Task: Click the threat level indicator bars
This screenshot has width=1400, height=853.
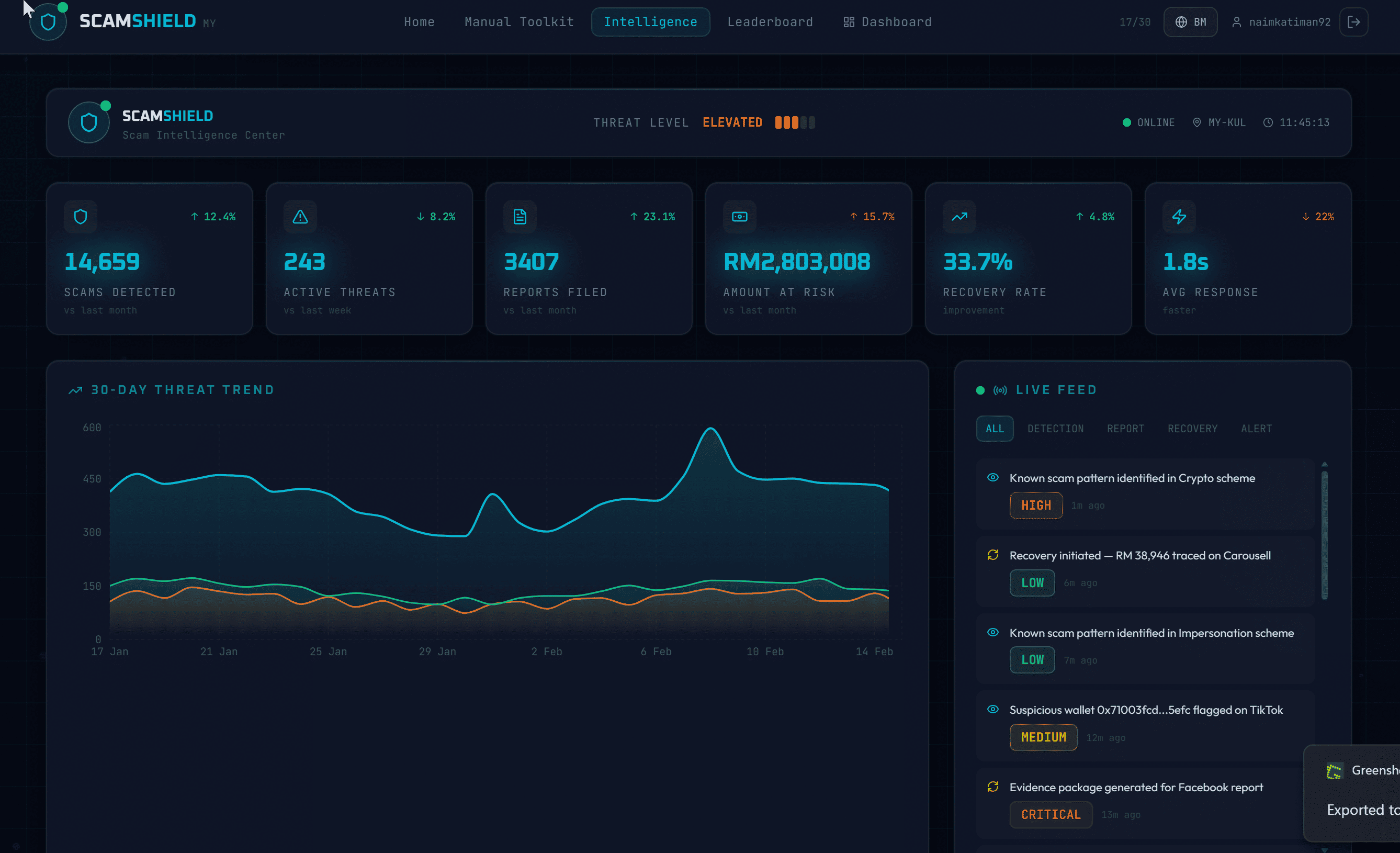Action: [x=795, y=122]
